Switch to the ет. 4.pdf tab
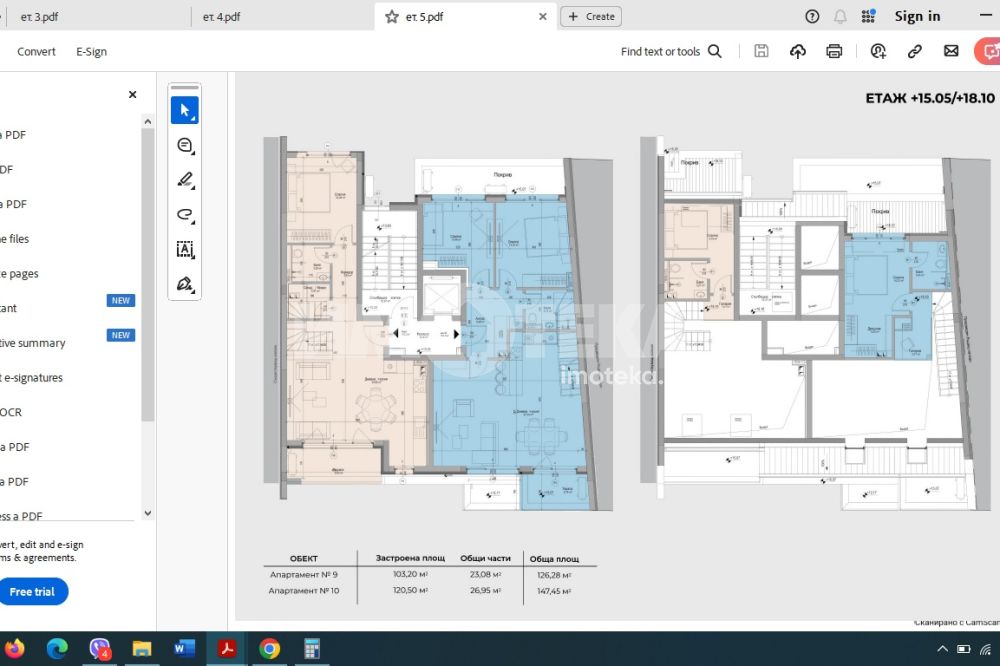Viewport: 1000px width, 666px height. [x=221, y=17]
